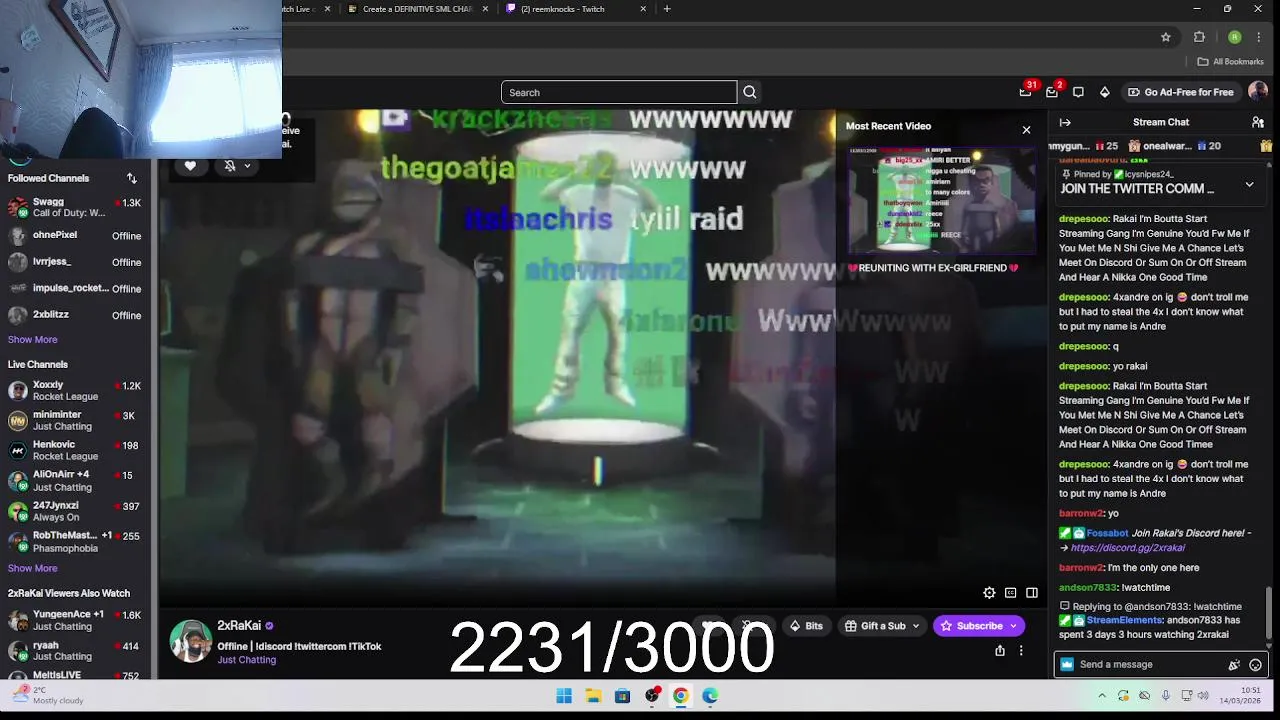
Task: Toggle closed captions in player
Action: pos(1010,593)
